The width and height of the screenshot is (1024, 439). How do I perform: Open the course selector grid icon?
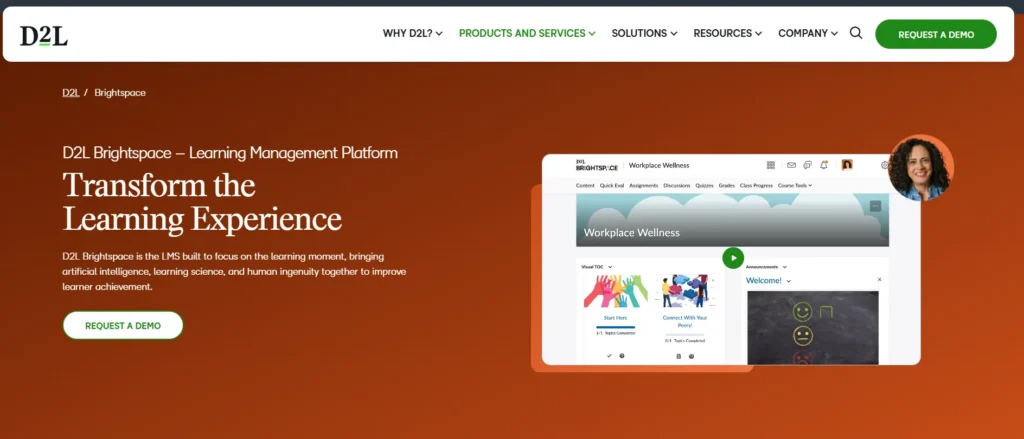(771, 165)
